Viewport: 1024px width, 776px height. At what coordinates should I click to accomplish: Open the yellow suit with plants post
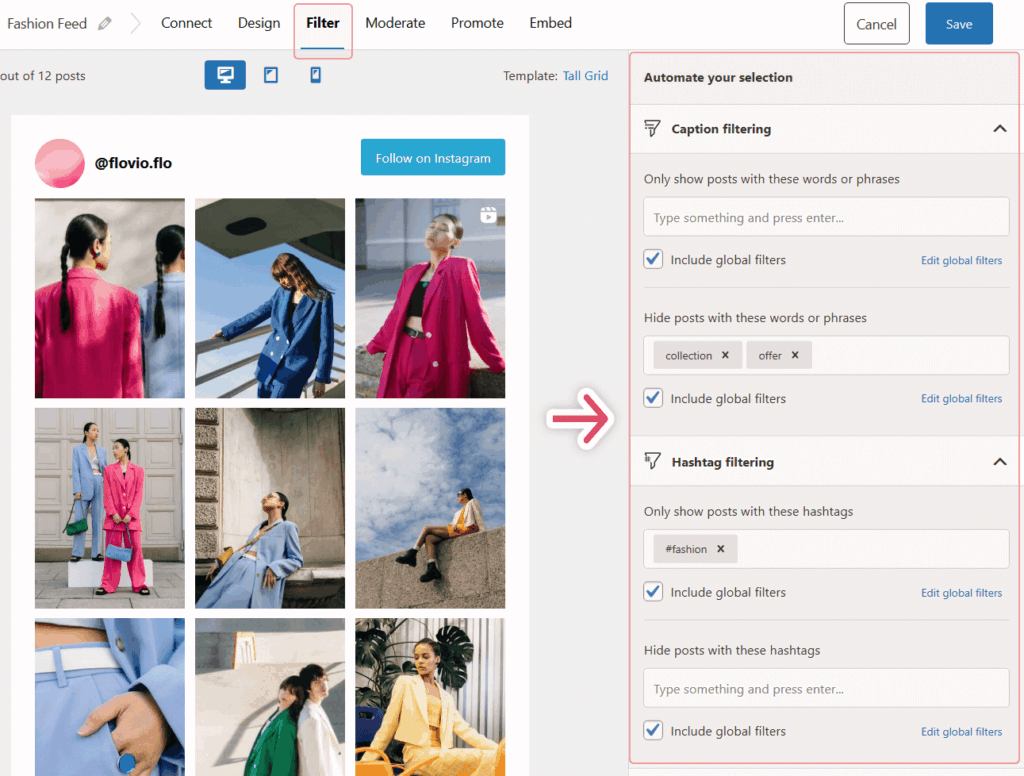[430, 697]
